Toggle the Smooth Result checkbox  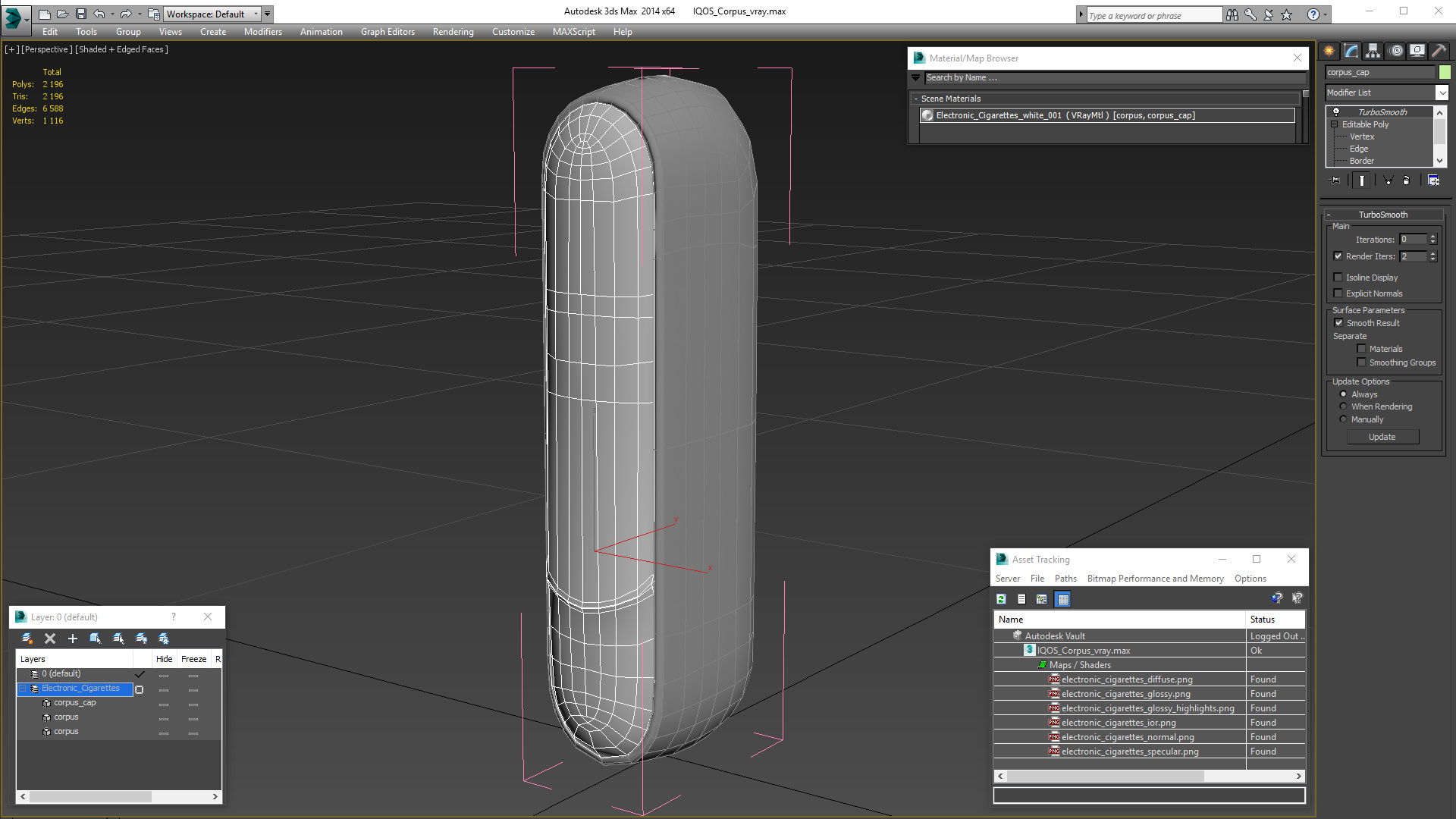tap(1338, 323)
